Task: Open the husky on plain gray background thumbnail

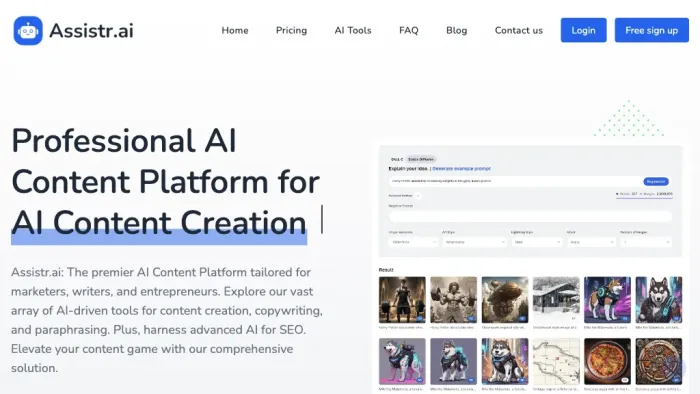Action: coord(454,361)
